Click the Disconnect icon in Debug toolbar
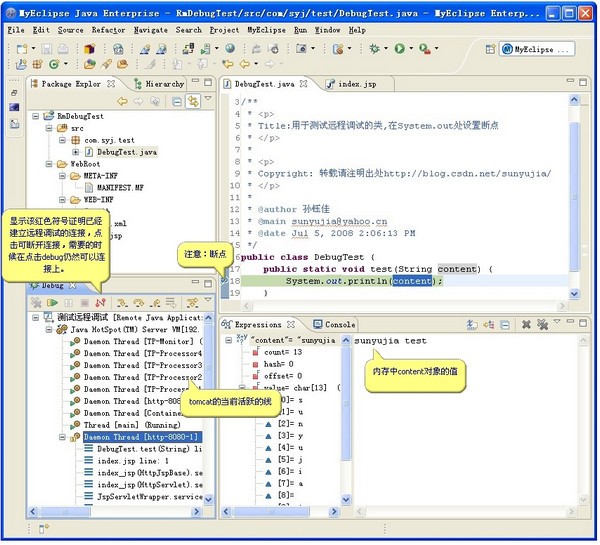 tap(99, 301)
